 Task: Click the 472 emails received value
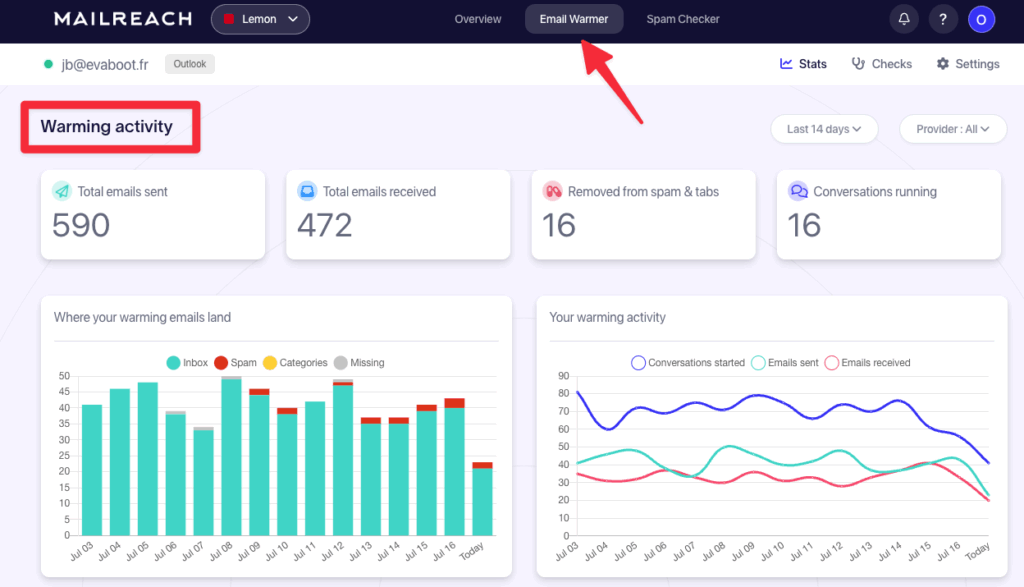pyautogui.click(x=325, y=225)
